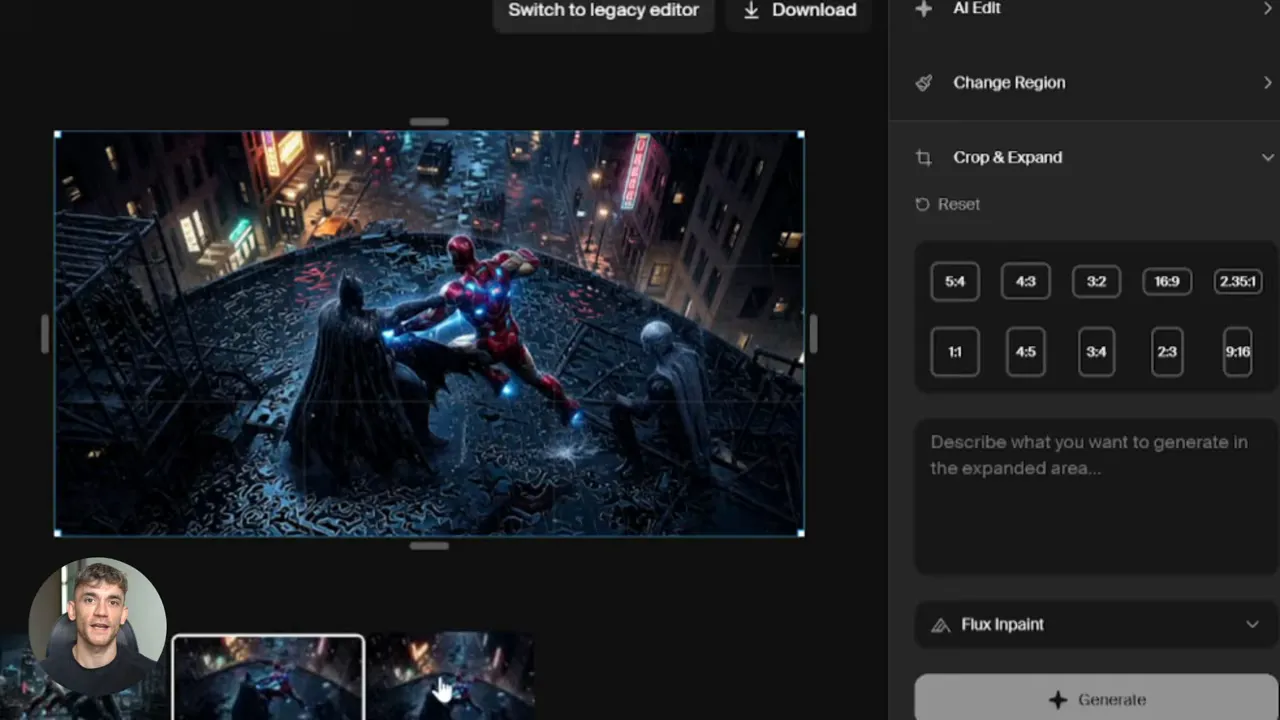Image resolution: width=1280 pixels, height=720 pixels.
Task: Click the Download button label
Action: (814, 10)
